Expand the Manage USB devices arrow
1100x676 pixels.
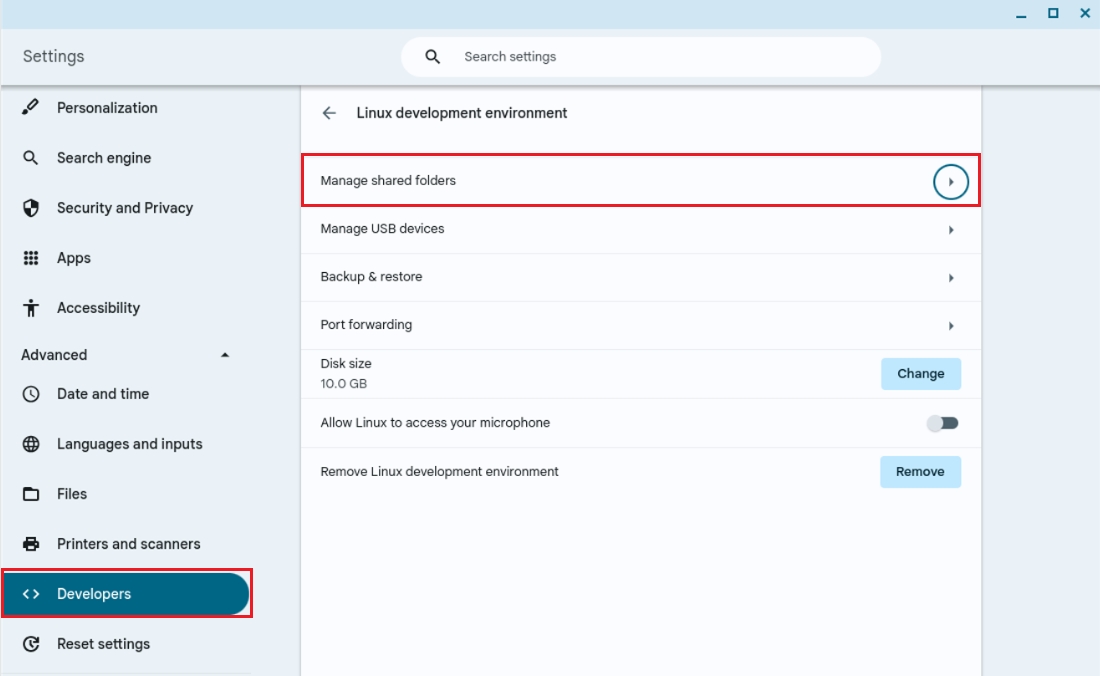(950, 230)
